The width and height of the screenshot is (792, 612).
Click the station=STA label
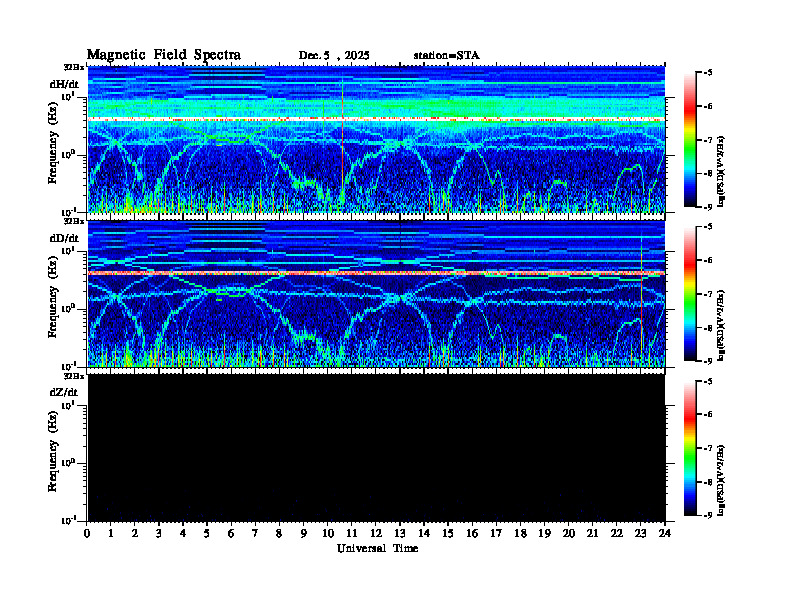[446, 56]
